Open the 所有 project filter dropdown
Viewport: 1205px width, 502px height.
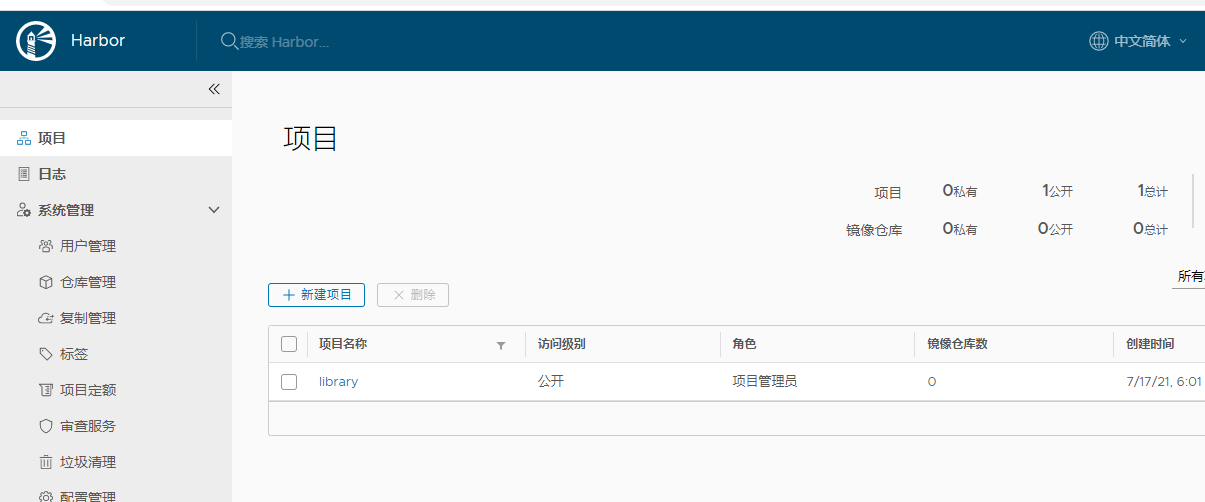[1189, 277]
